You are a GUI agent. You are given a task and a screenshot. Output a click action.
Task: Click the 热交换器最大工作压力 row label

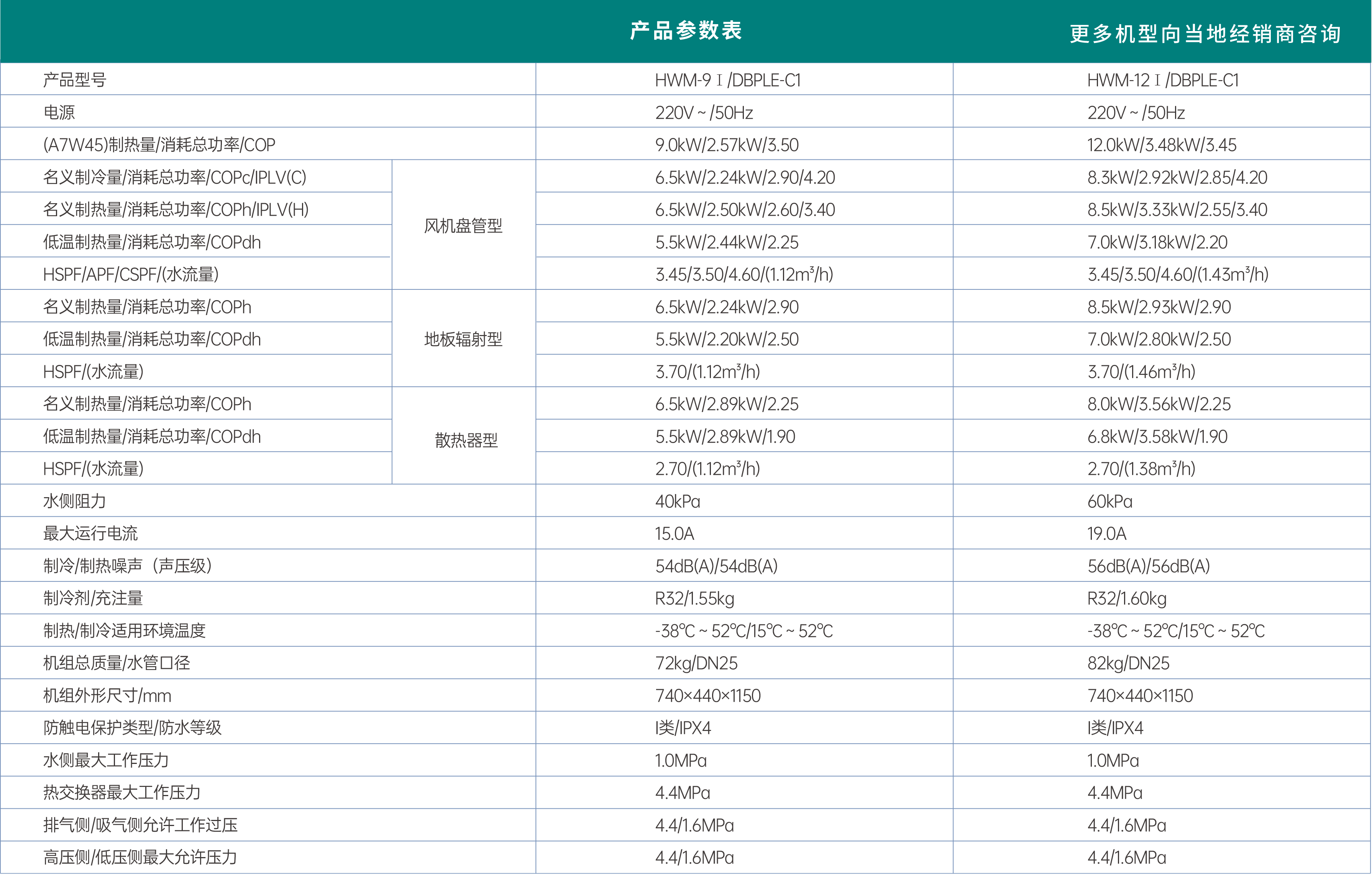[x=122, y=793]
